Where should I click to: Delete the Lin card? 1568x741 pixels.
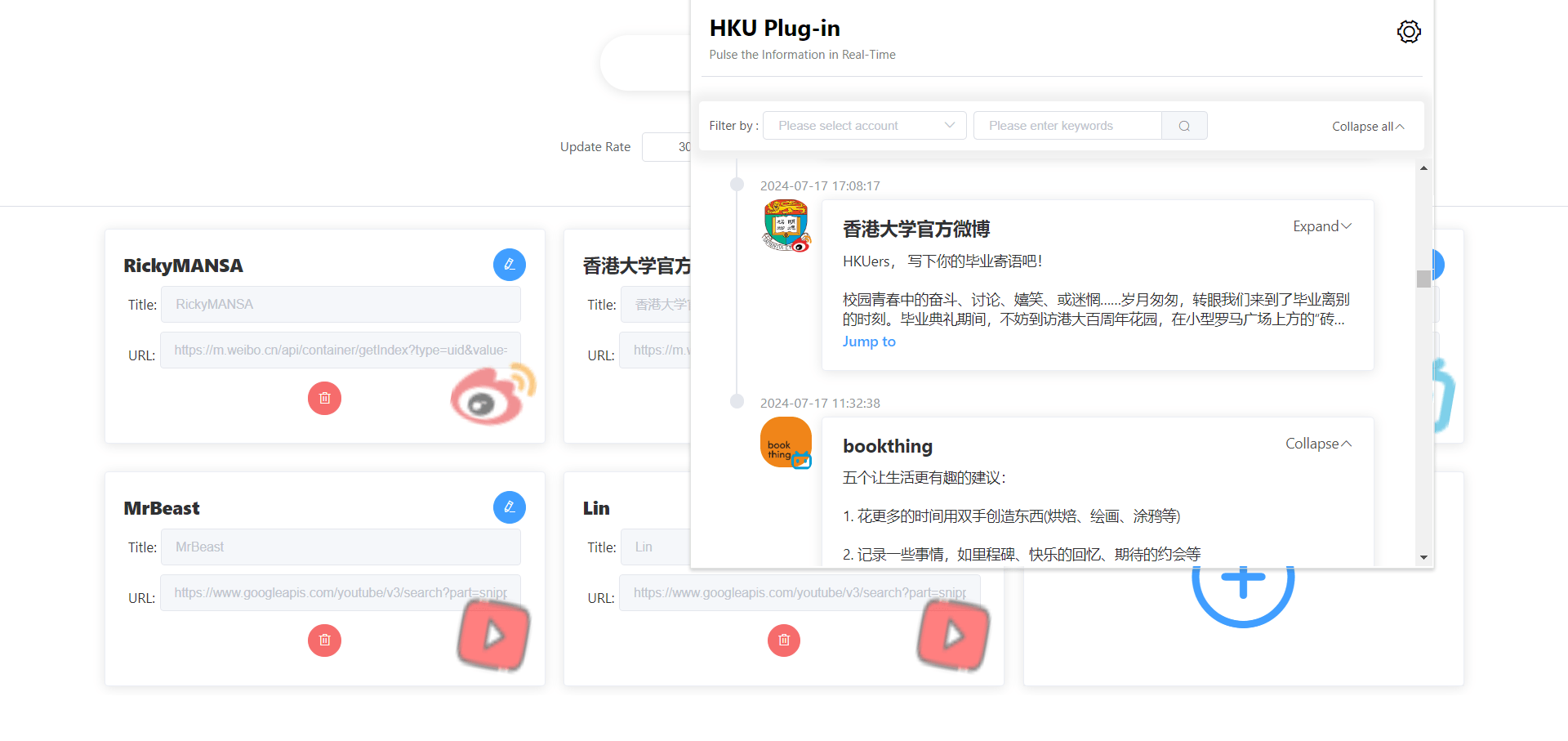point(784,641)
